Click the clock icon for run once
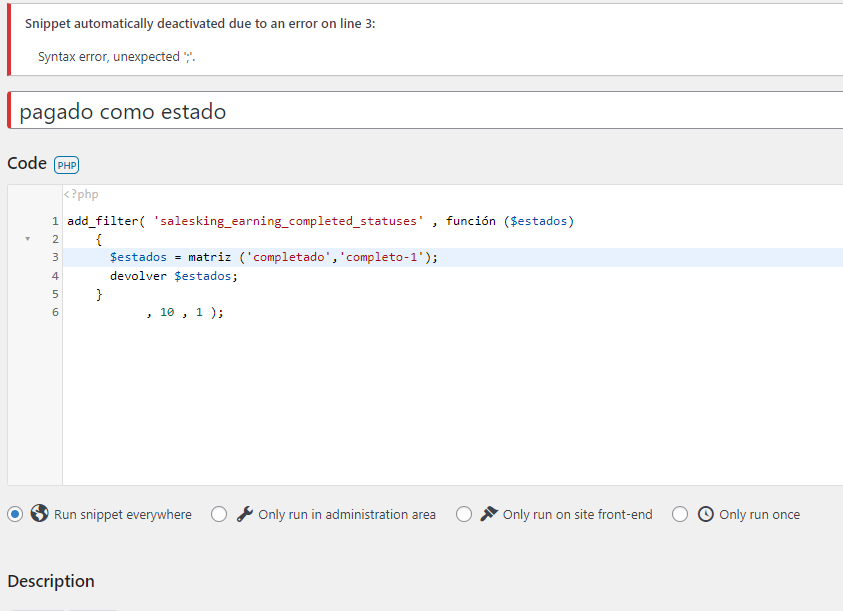This screenshot has height=611, width=843. click(706, 514)
